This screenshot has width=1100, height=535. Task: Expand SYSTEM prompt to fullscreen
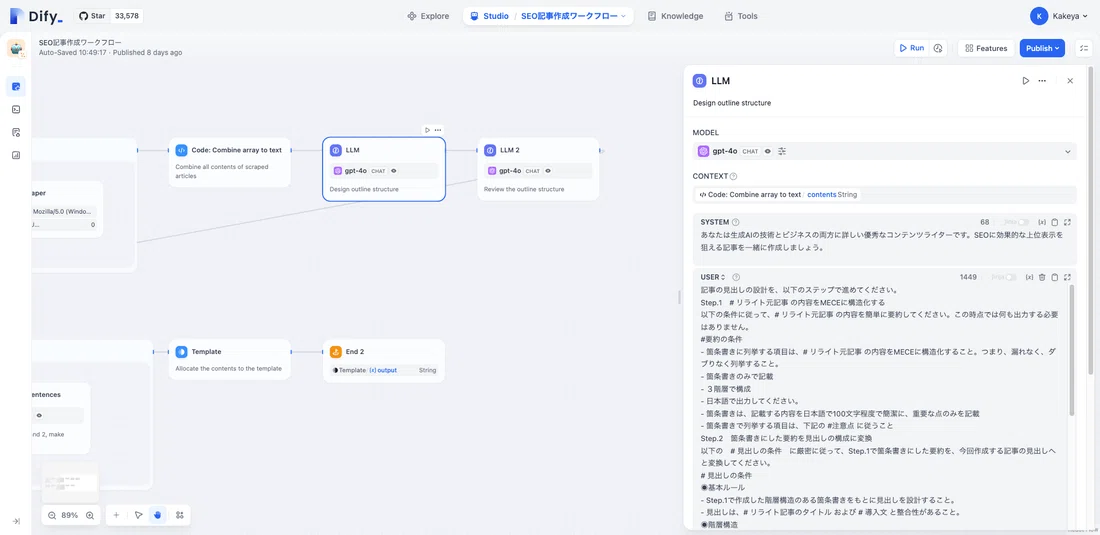[x=1067, y=222]
